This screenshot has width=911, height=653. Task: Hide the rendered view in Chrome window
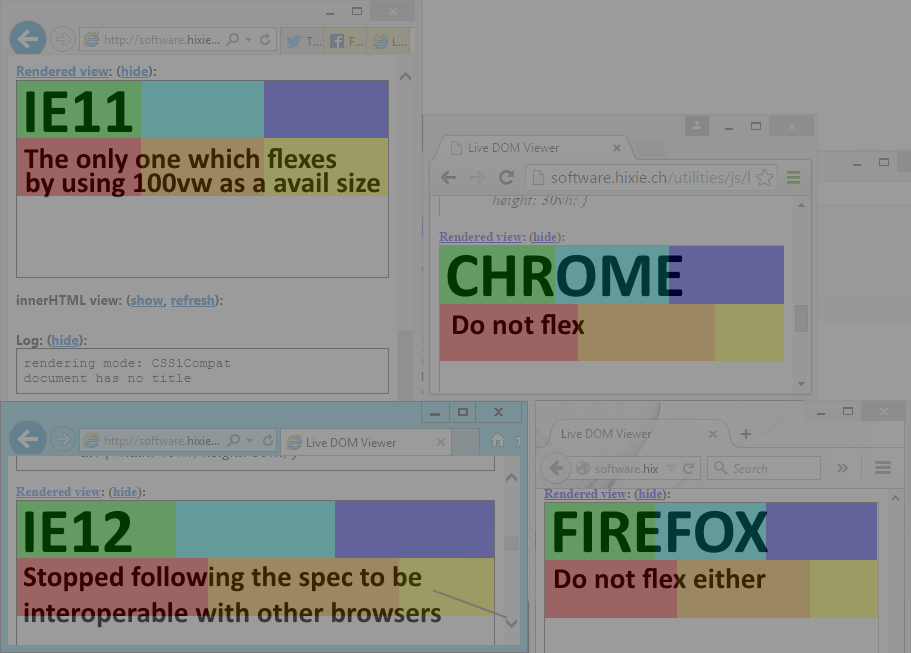[x=545, y=237]
